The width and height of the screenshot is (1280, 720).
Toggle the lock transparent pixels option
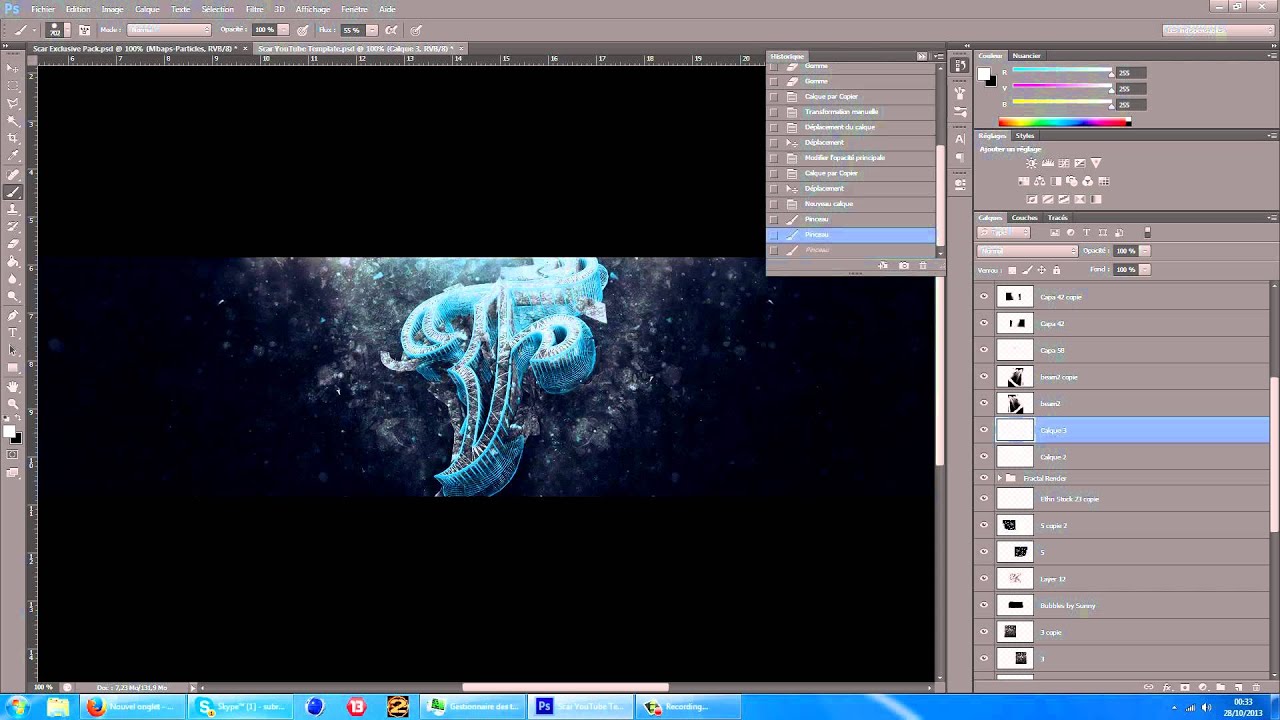coord(1012,270)
